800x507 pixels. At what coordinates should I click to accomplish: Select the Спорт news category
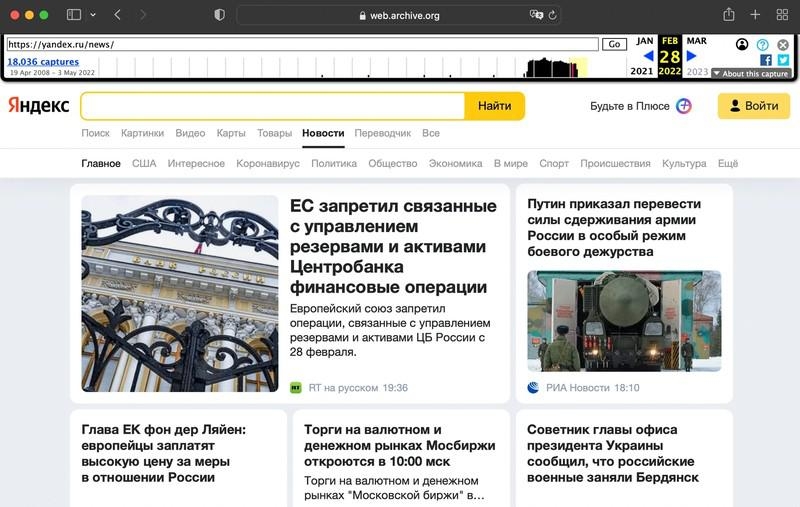tap(554, 163)
